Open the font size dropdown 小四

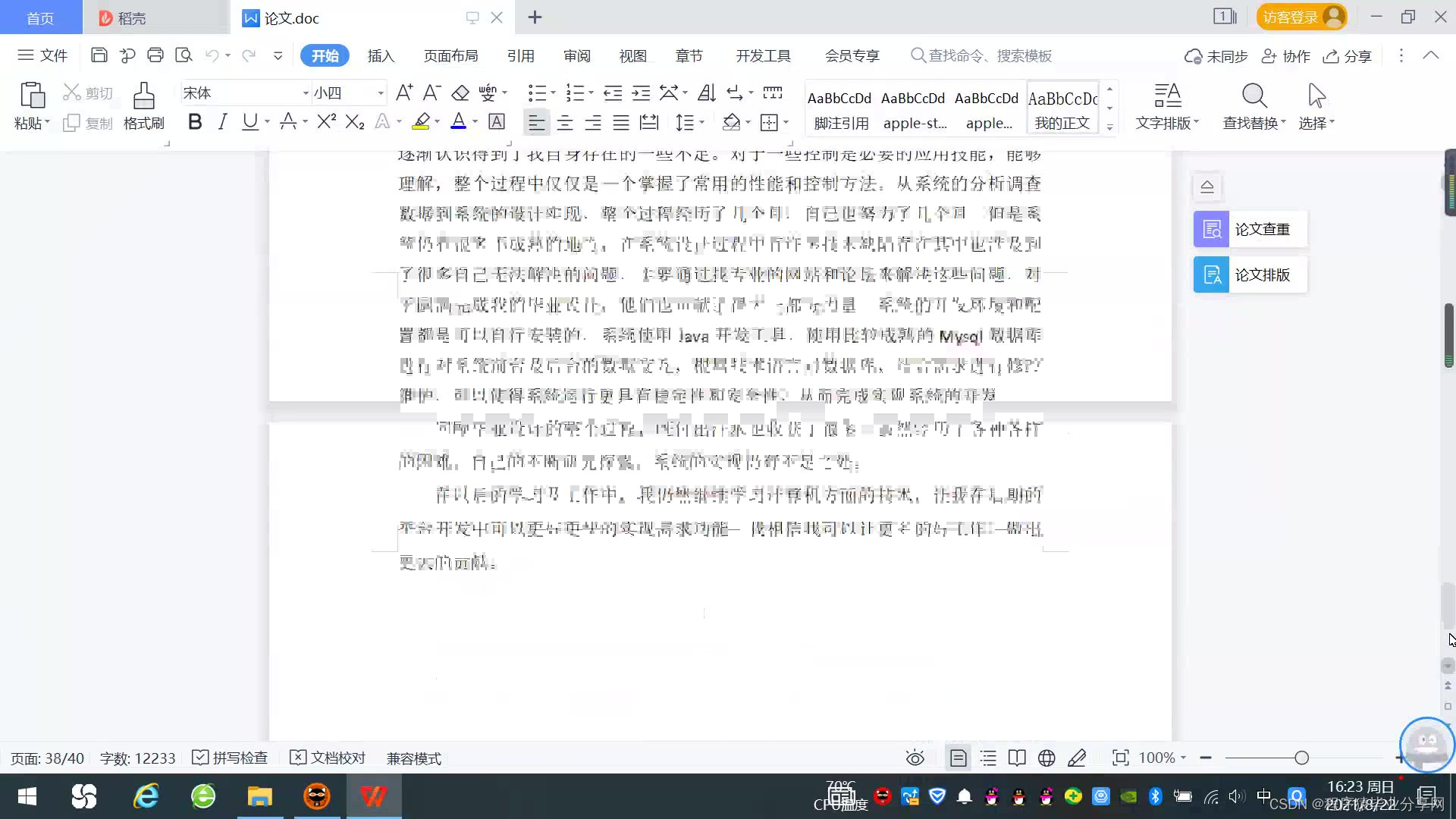381,93
